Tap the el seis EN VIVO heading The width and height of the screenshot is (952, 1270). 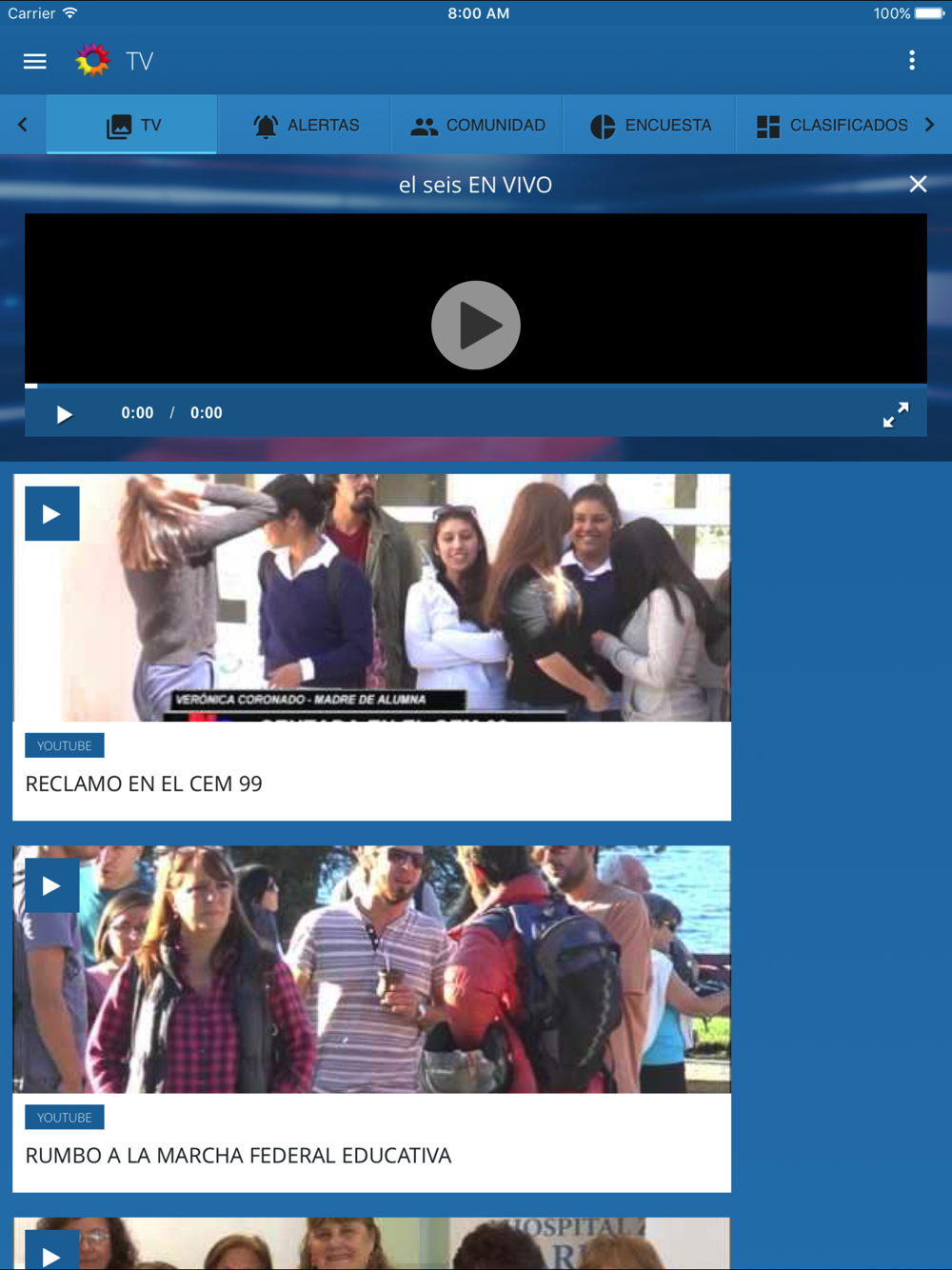click(x=475, y=185)
